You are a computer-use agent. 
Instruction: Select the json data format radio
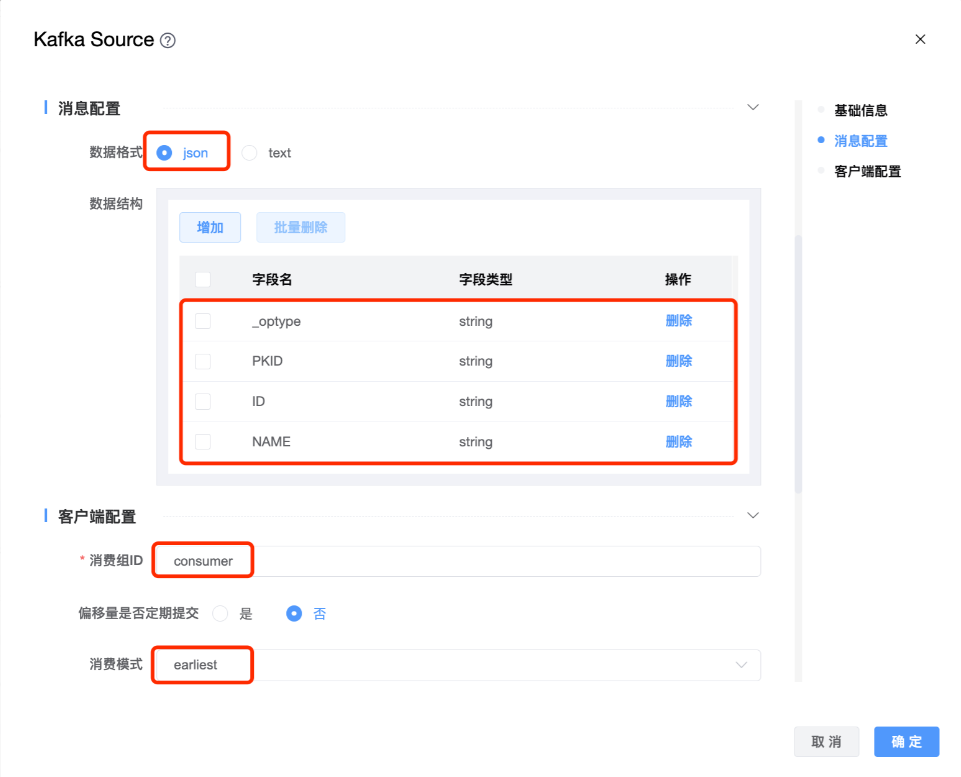165,153
